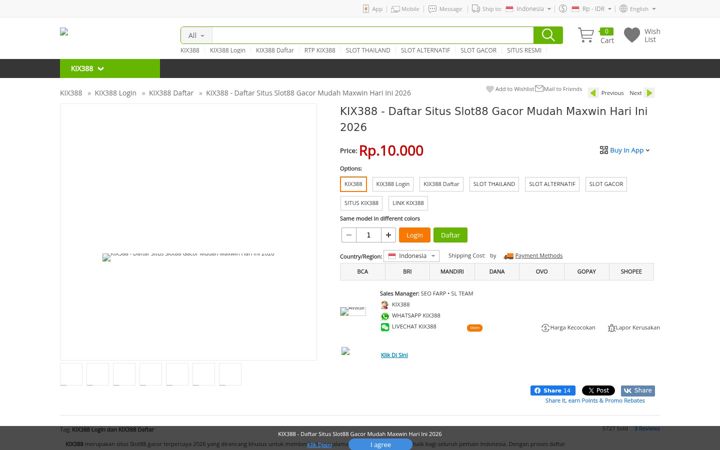Screen dimensions: 720x450
Task: Open the shopping cart icon
Action: [585, 35]
